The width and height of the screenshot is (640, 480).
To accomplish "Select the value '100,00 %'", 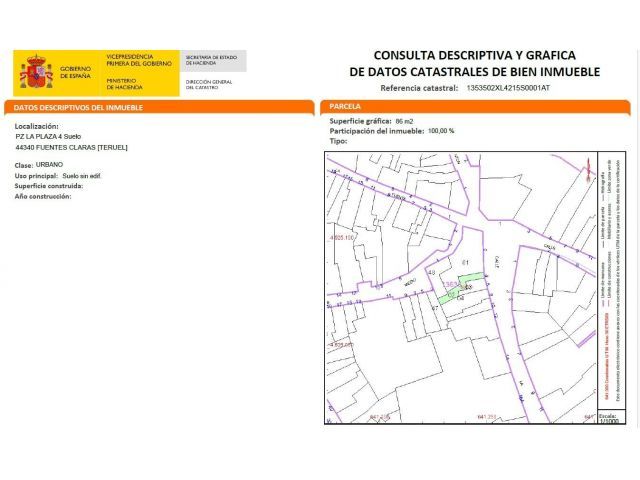I will (441, 131).
